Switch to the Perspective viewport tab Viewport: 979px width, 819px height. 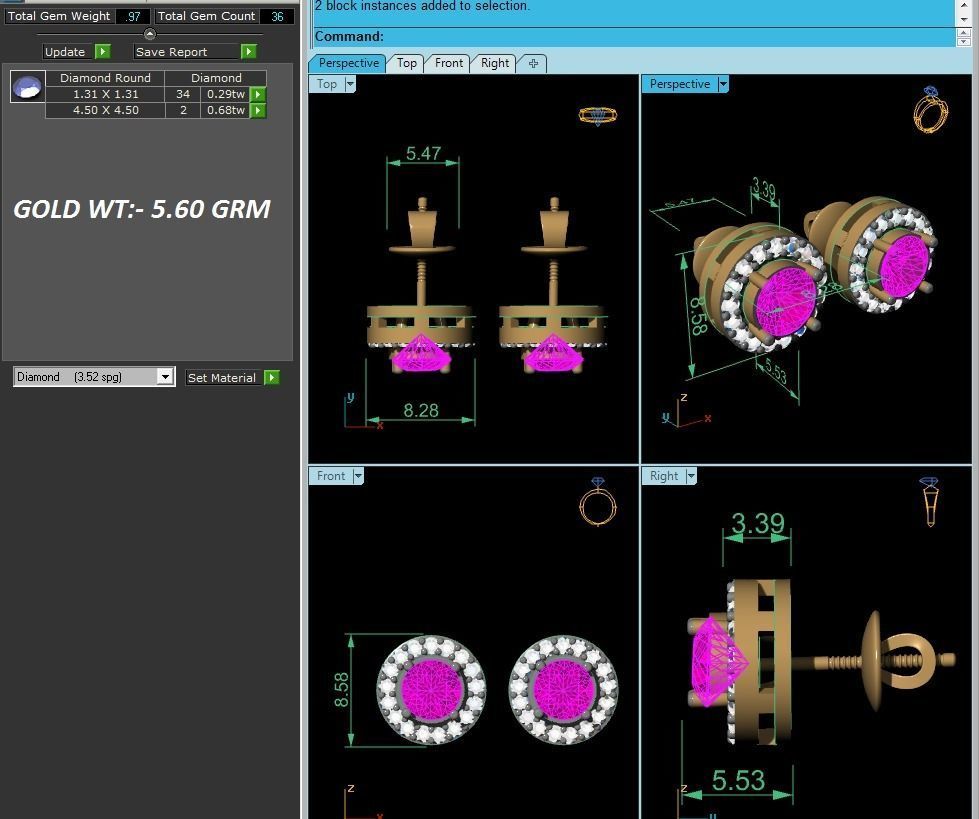348,63
